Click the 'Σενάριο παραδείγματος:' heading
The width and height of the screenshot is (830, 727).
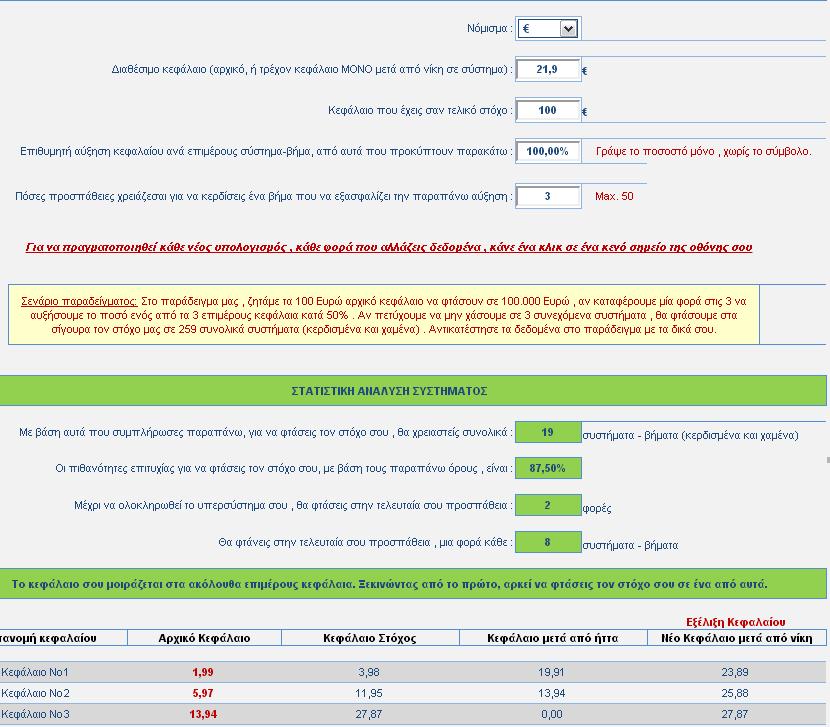(x=79, y=301)
